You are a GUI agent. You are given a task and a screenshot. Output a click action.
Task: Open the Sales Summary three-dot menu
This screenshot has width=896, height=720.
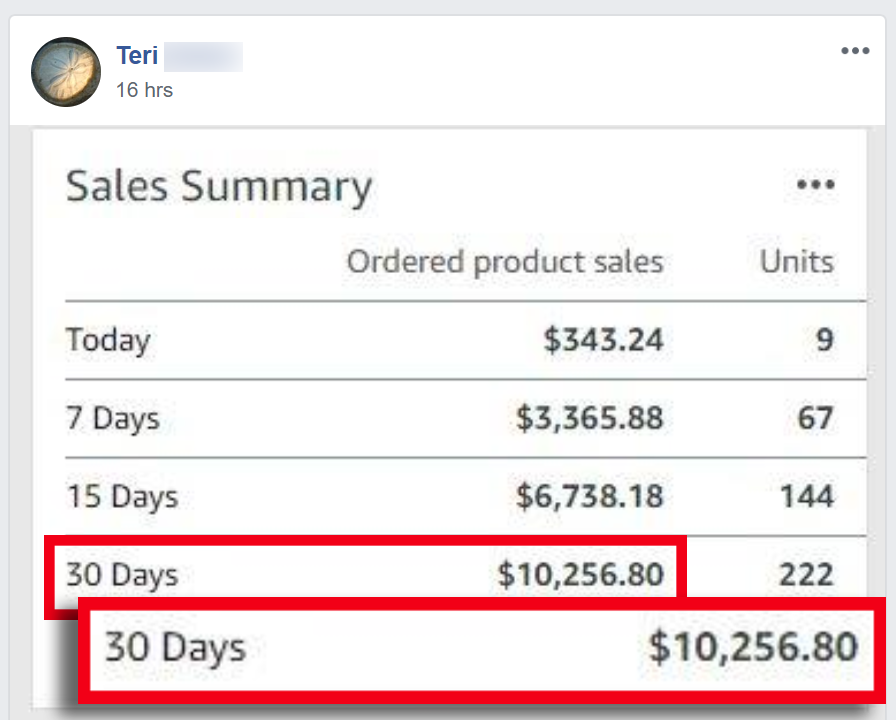click(x=816, y=185)
